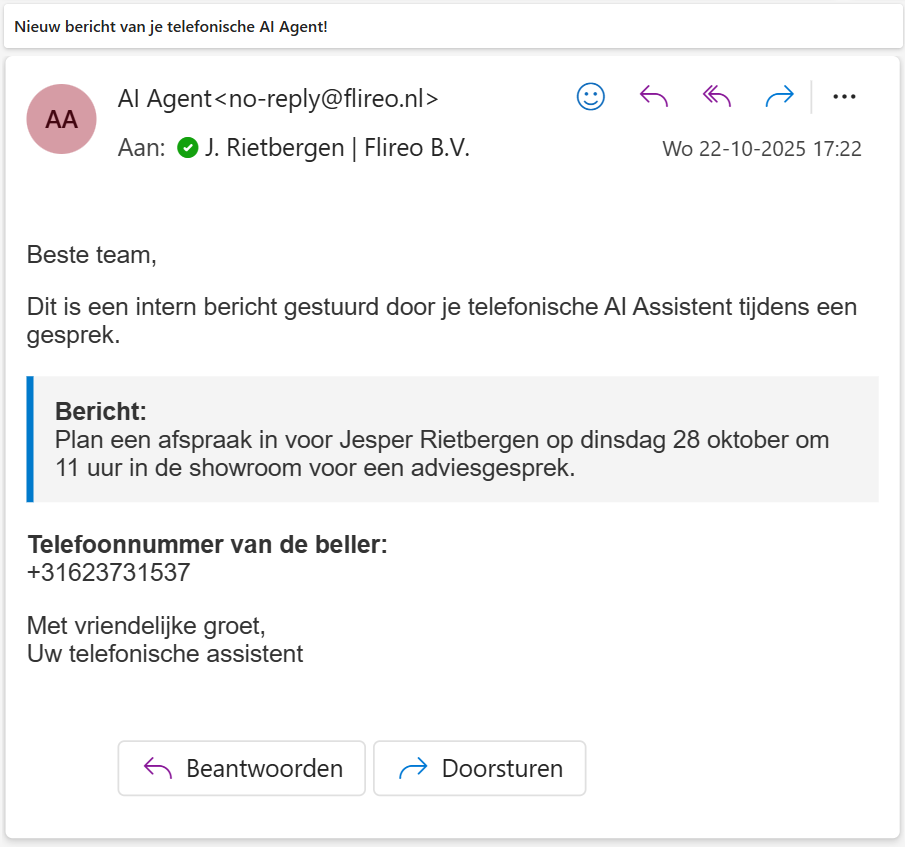Image resolution: width=905 pixels, height=847 pixels.
Task: Click timestamp Wo 22-10-2025 17:22
Action: pos(762,148)
